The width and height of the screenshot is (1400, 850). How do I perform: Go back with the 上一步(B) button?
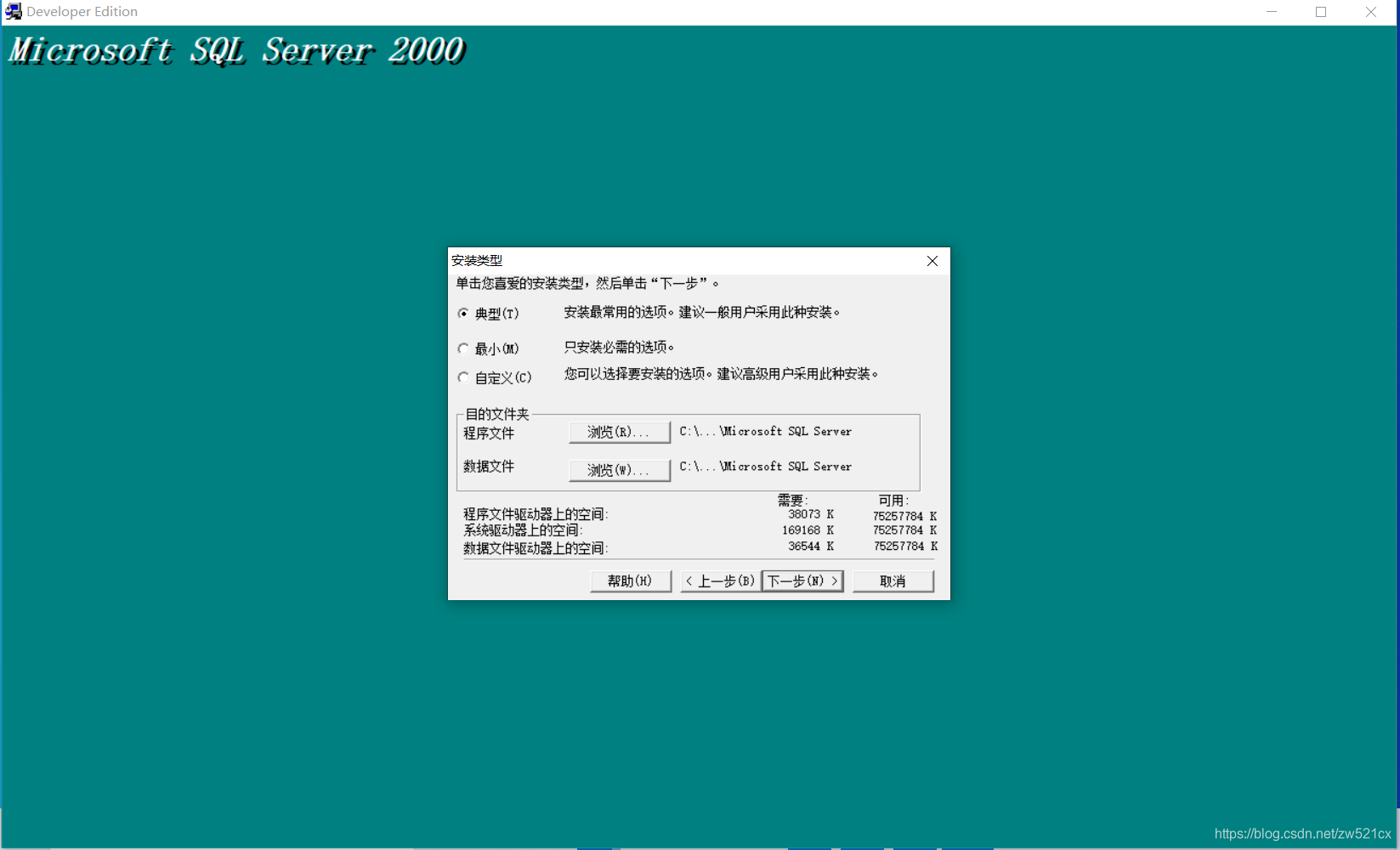click(x=720, y=581)
